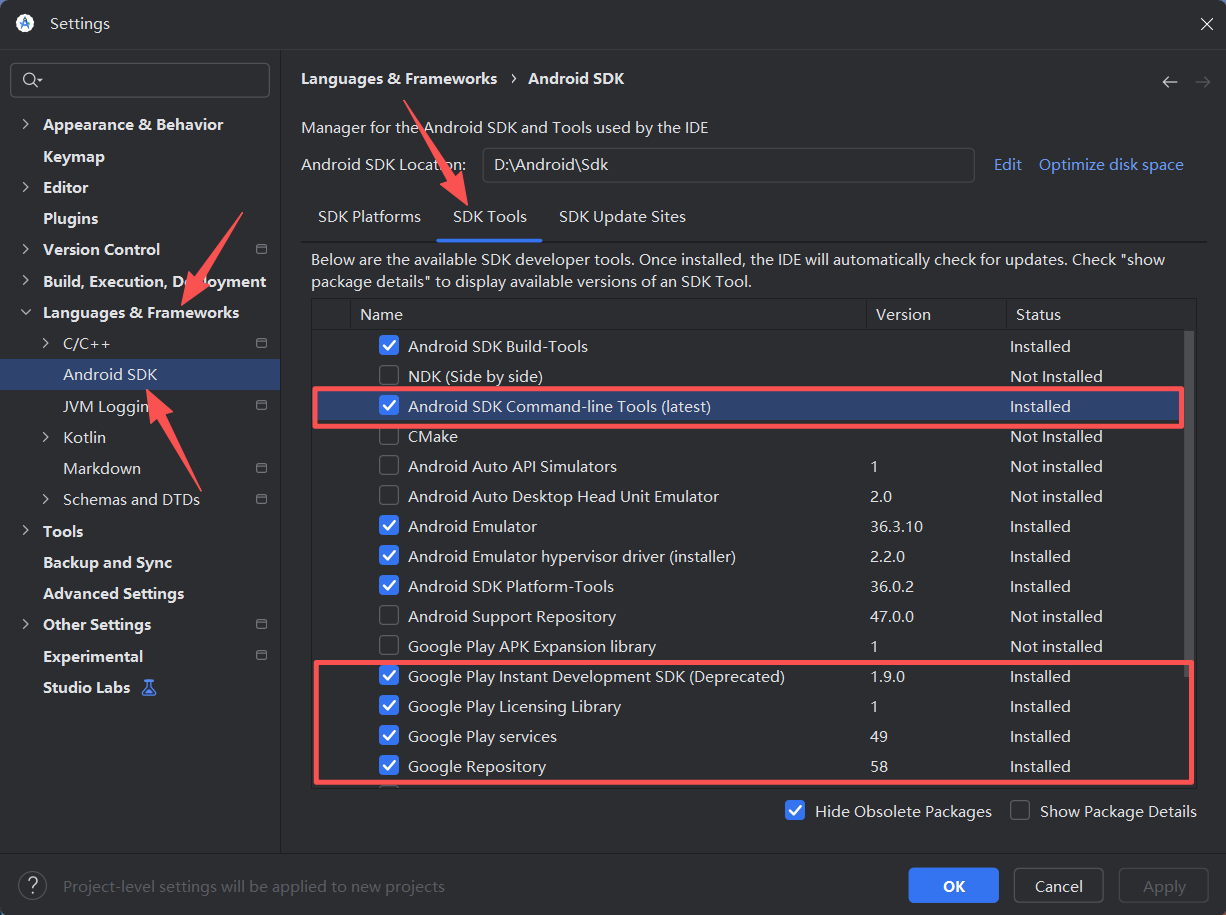Click project-level icon beside Experimental

(x=262, y=656)
